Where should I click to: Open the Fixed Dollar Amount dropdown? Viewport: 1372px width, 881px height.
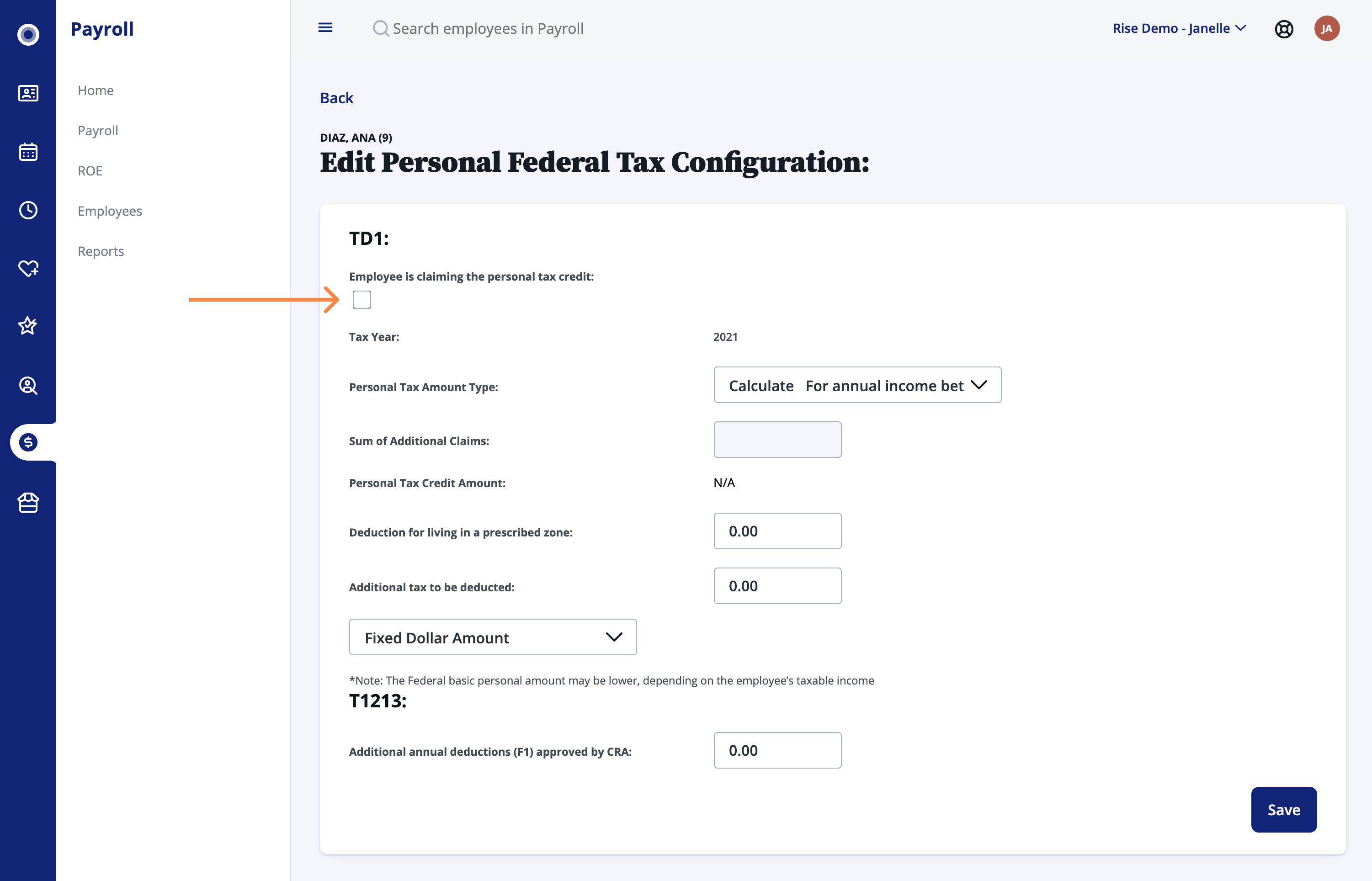pos(493,637)
